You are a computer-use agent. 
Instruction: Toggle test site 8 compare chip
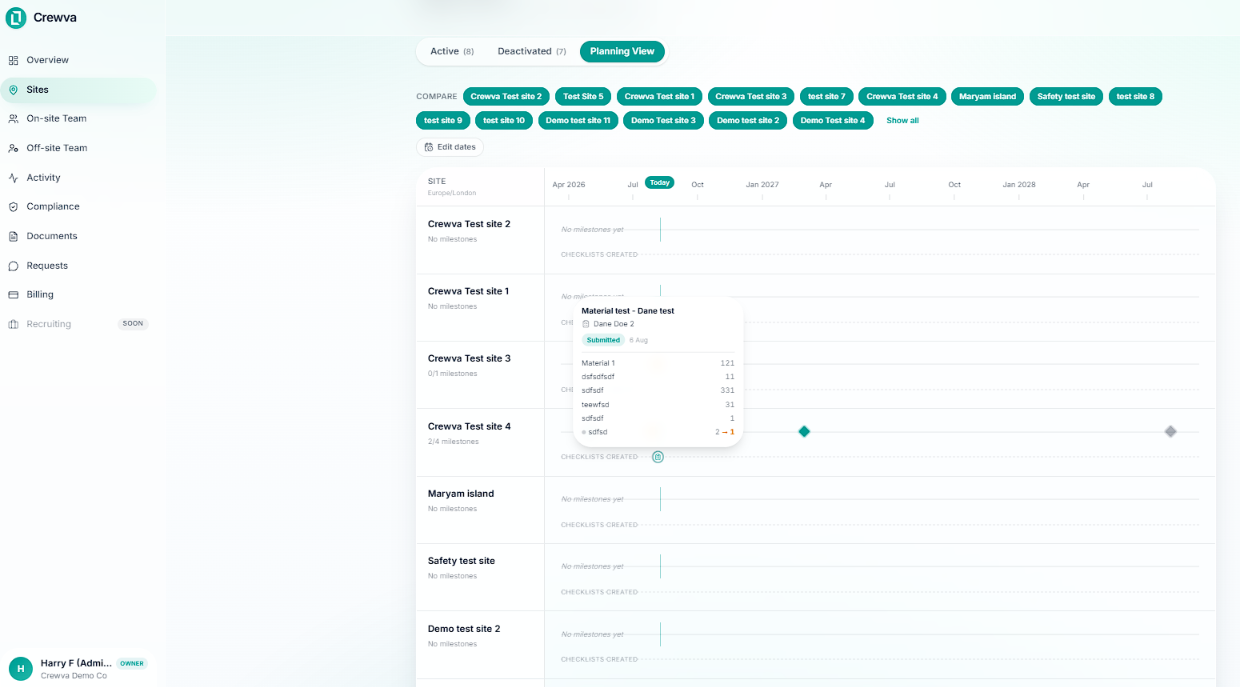click(x=1135, y=96)
